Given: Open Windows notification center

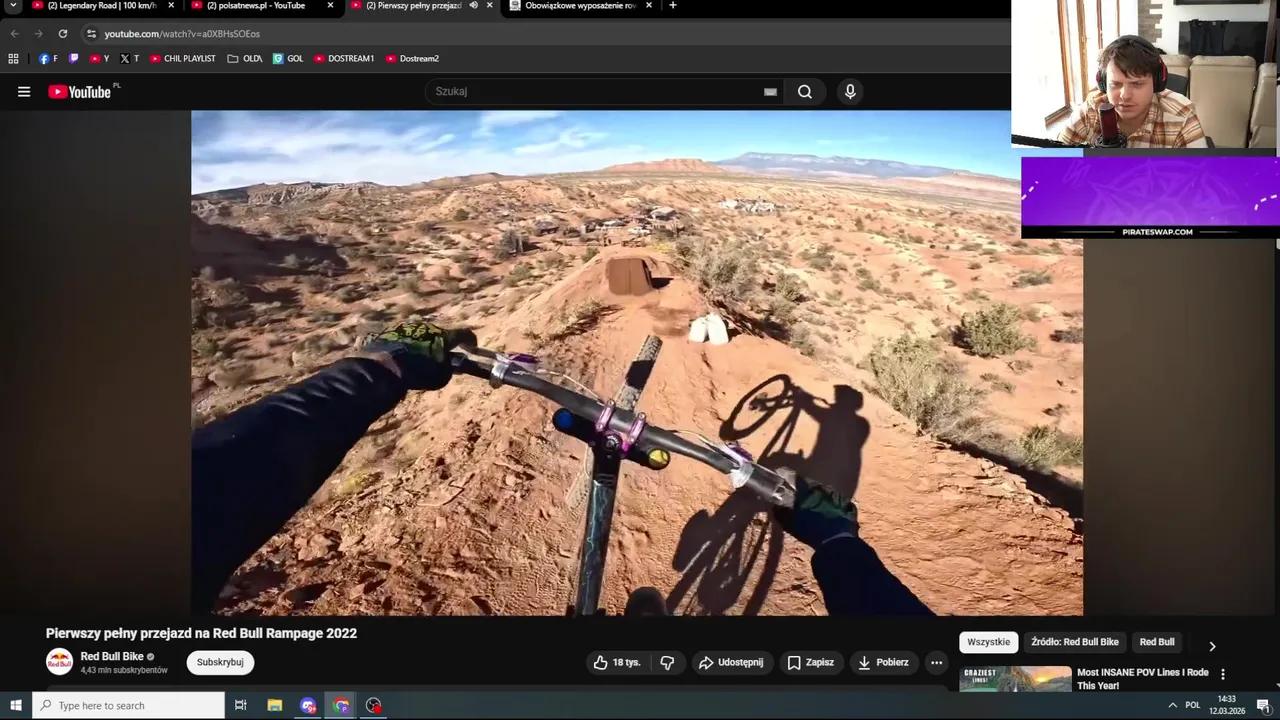Looking at the screenshot, I should pos(1263,705).
